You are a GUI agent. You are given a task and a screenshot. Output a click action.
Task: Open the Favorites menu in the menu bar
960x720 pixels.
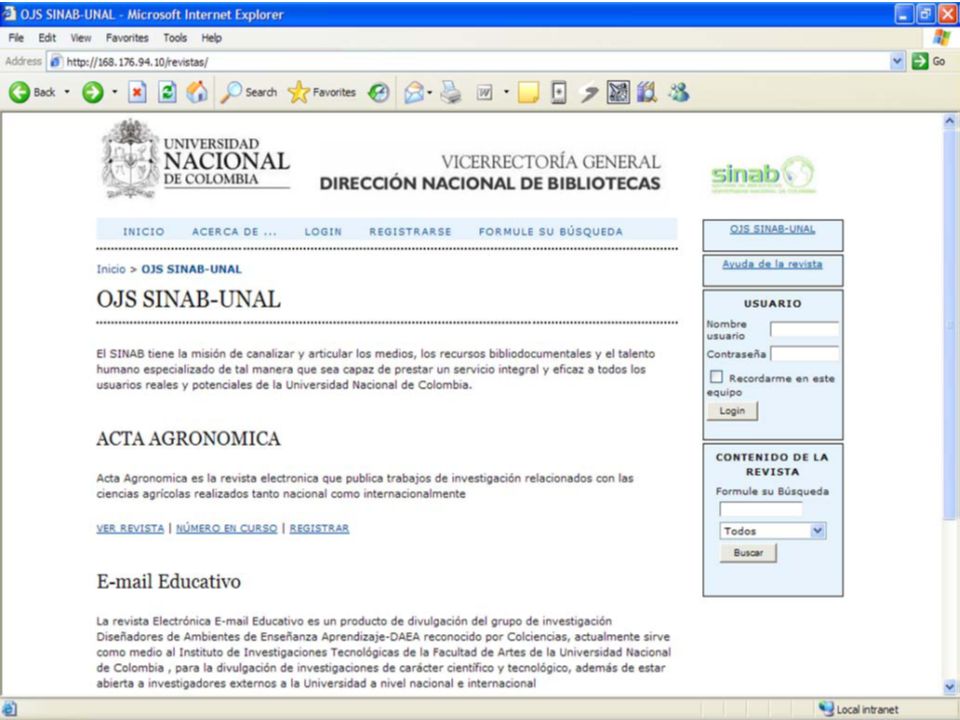127,38
